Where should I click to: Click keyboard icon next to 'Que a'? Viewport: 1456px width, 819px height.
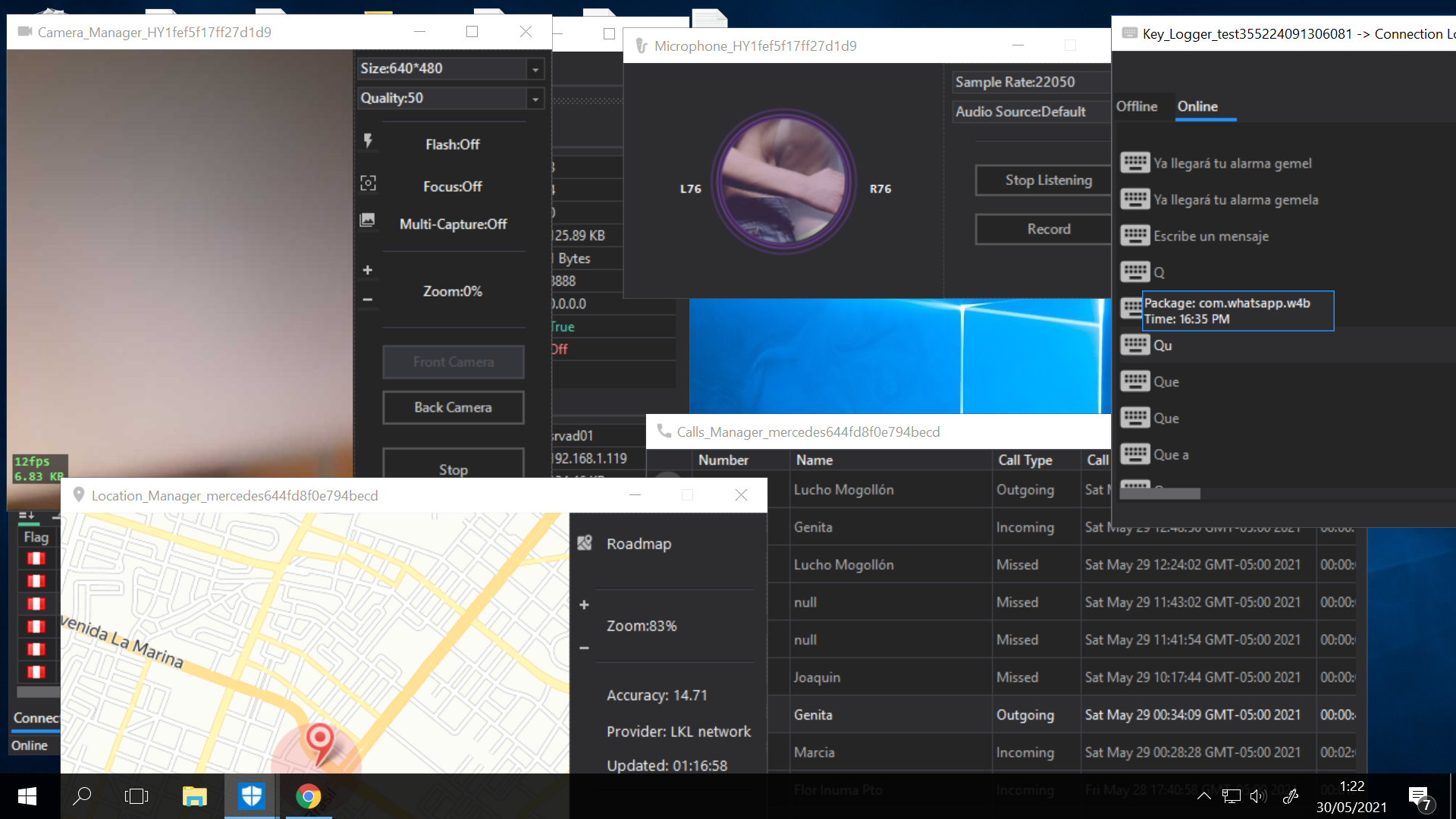tap(1134, 453)
